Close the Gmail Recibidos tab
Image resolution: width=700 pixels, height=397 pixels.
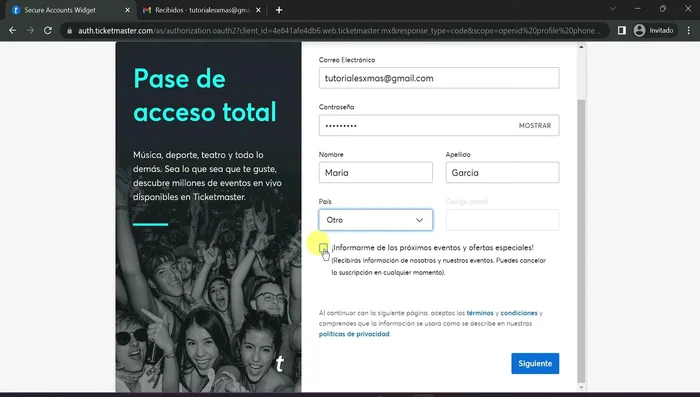pos(258,10)
